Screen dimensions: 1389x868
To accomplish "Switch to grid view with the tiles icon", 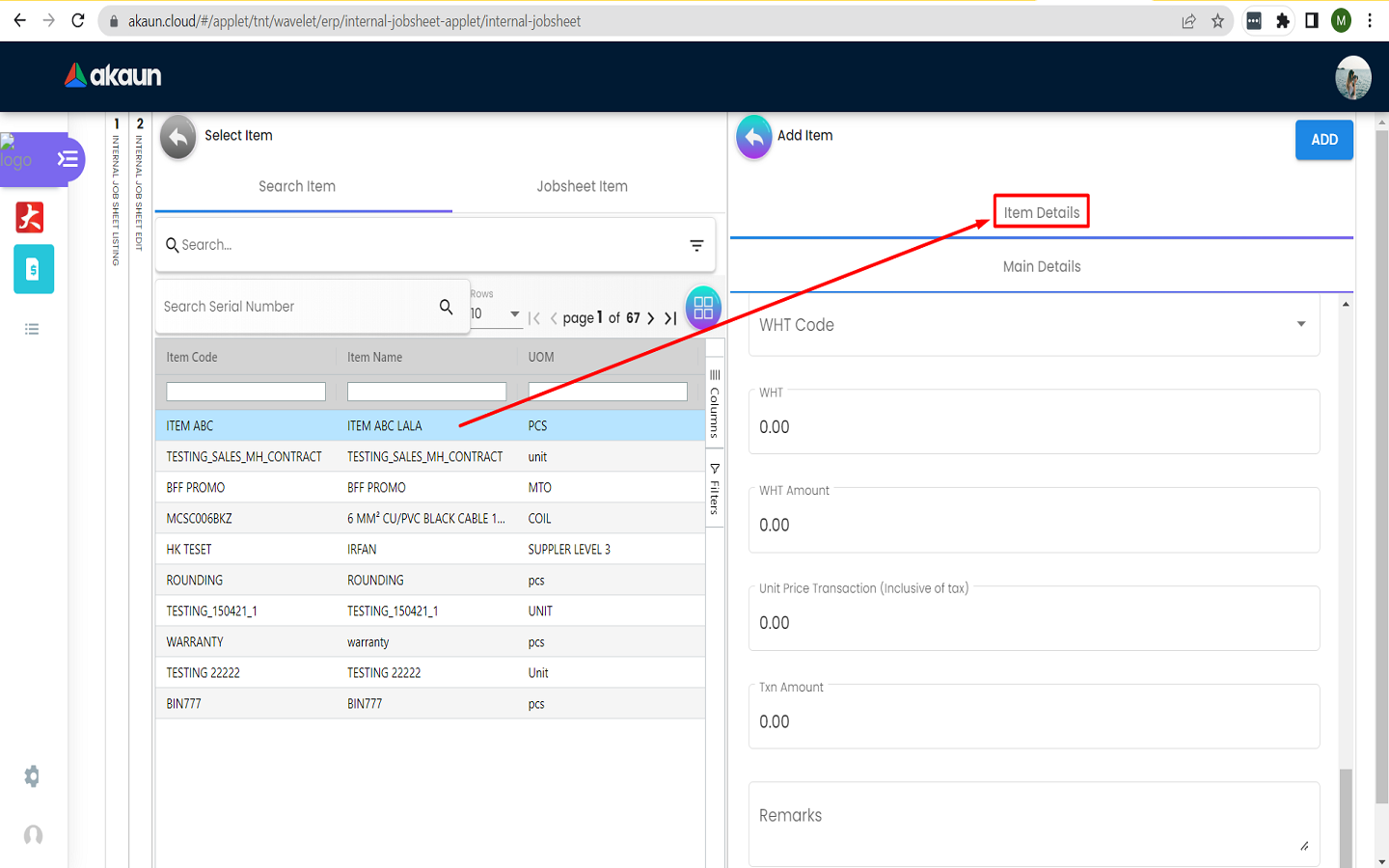I will point(703,308).
